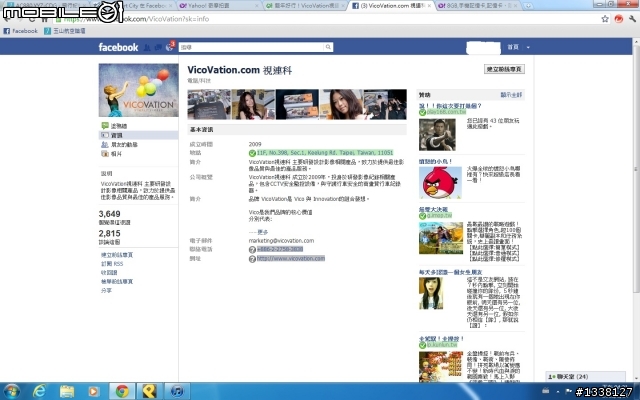Open the friend requests icon in Facebook header
Image resolution: width=640 pixels, height=400 pixels.
click(x=147, y=48)
